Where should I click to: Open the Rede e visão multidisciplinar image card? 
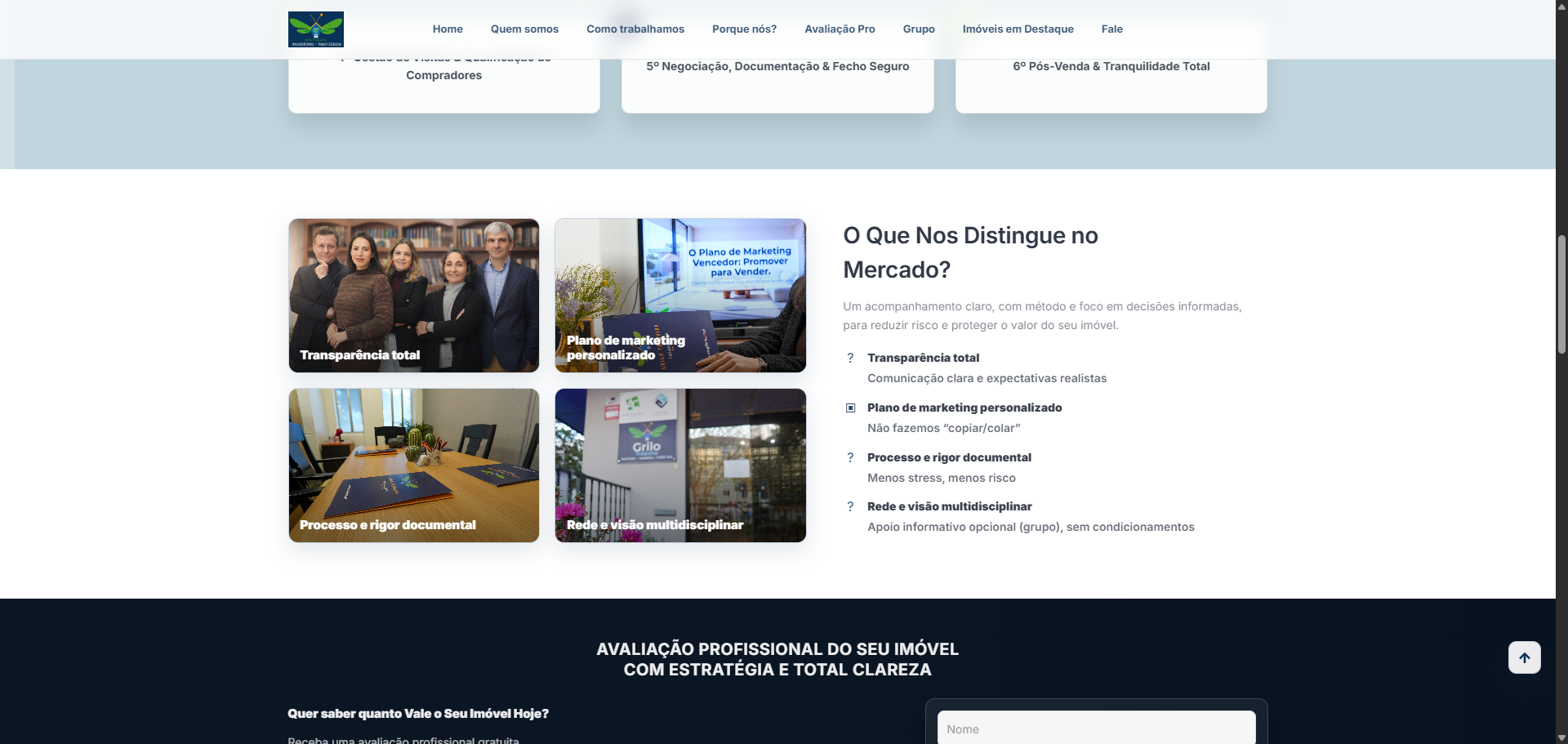(x=680, y=465)
